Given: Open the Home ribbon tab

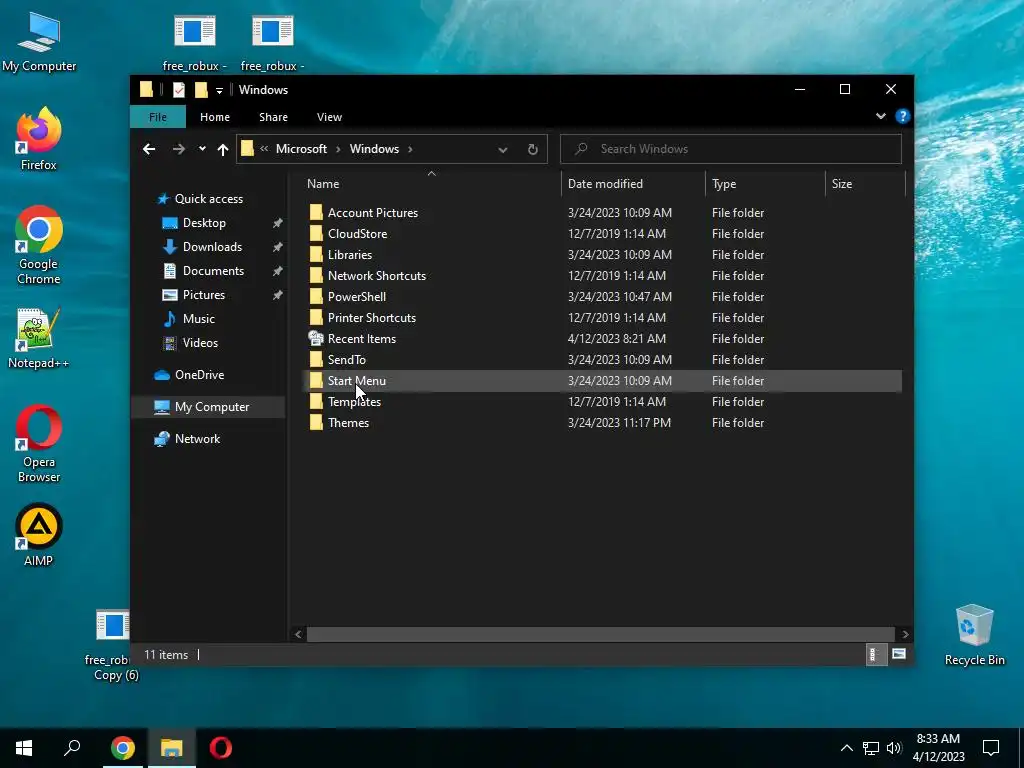Looking at the screenshot, I should tap(215, 117).
